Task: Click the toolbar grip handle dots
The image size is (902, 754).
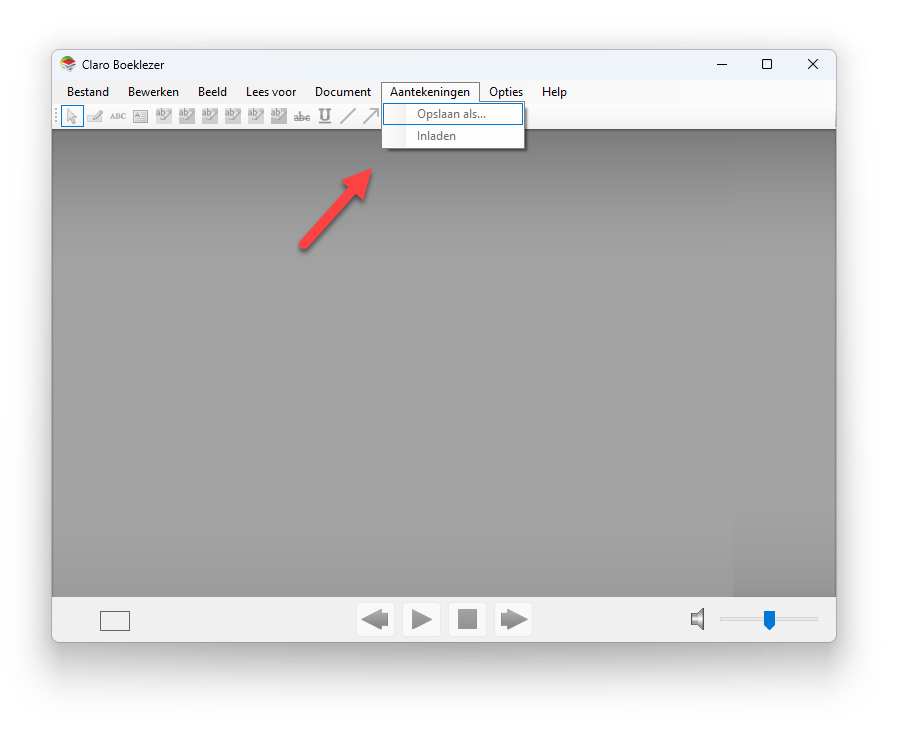Action: point(56,116)
